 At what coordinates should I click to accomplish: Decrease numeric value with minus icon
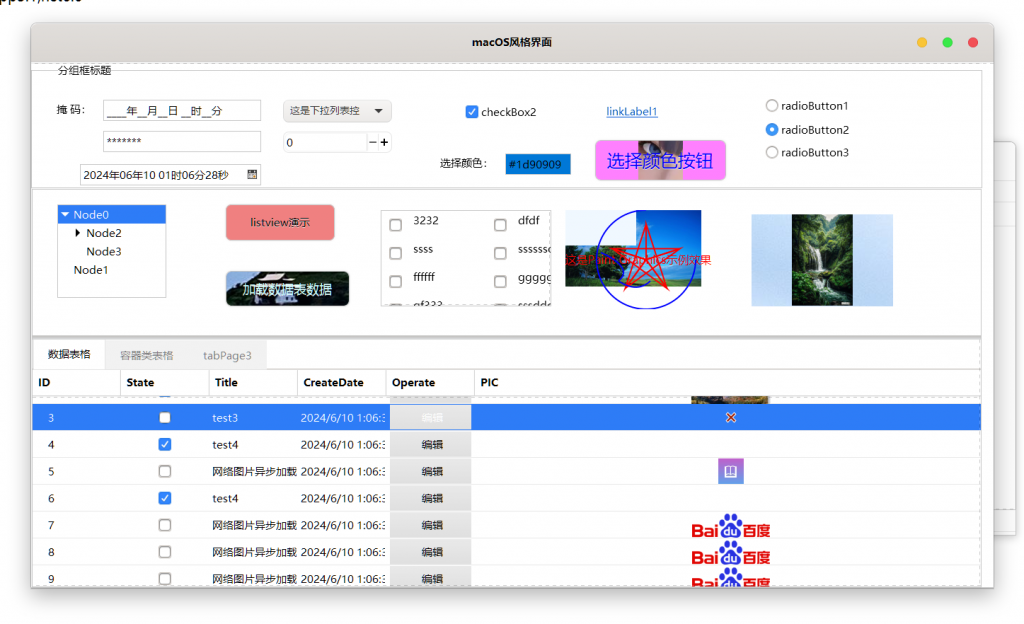click(x=372, y=142)
